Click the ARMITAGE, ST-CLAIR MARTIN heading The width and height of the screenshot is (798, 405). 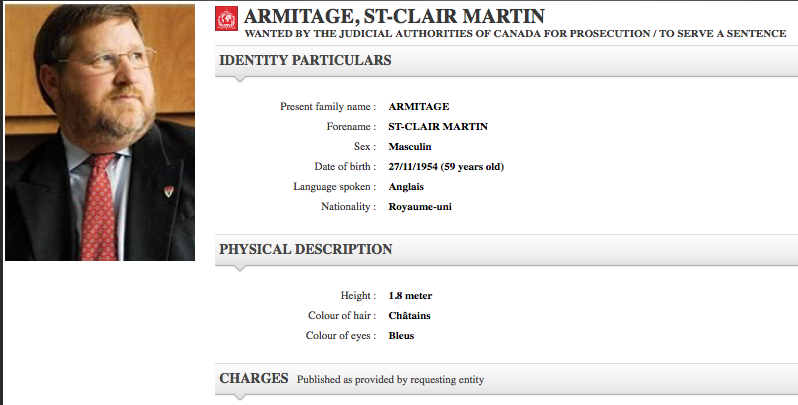[380, 15]
